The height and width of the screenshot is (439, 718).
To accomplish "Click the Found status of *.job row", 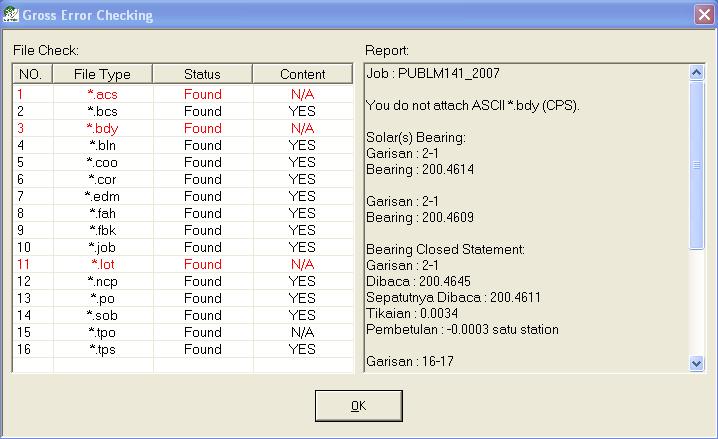I will (x=203, y=247).
